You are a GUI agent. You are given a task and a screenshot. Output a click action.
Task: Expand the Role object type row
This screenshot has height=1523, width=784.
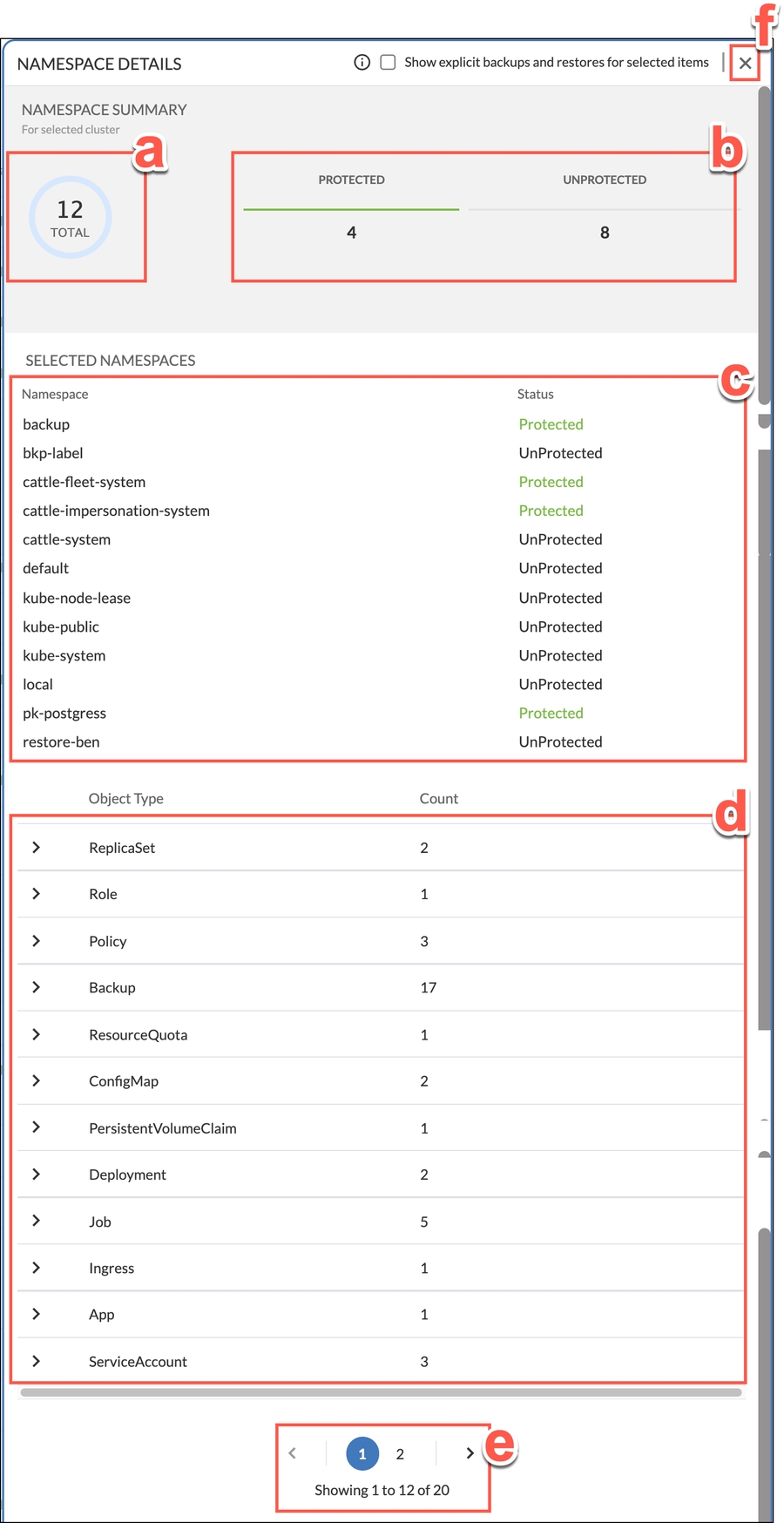(x=37, y=894)
